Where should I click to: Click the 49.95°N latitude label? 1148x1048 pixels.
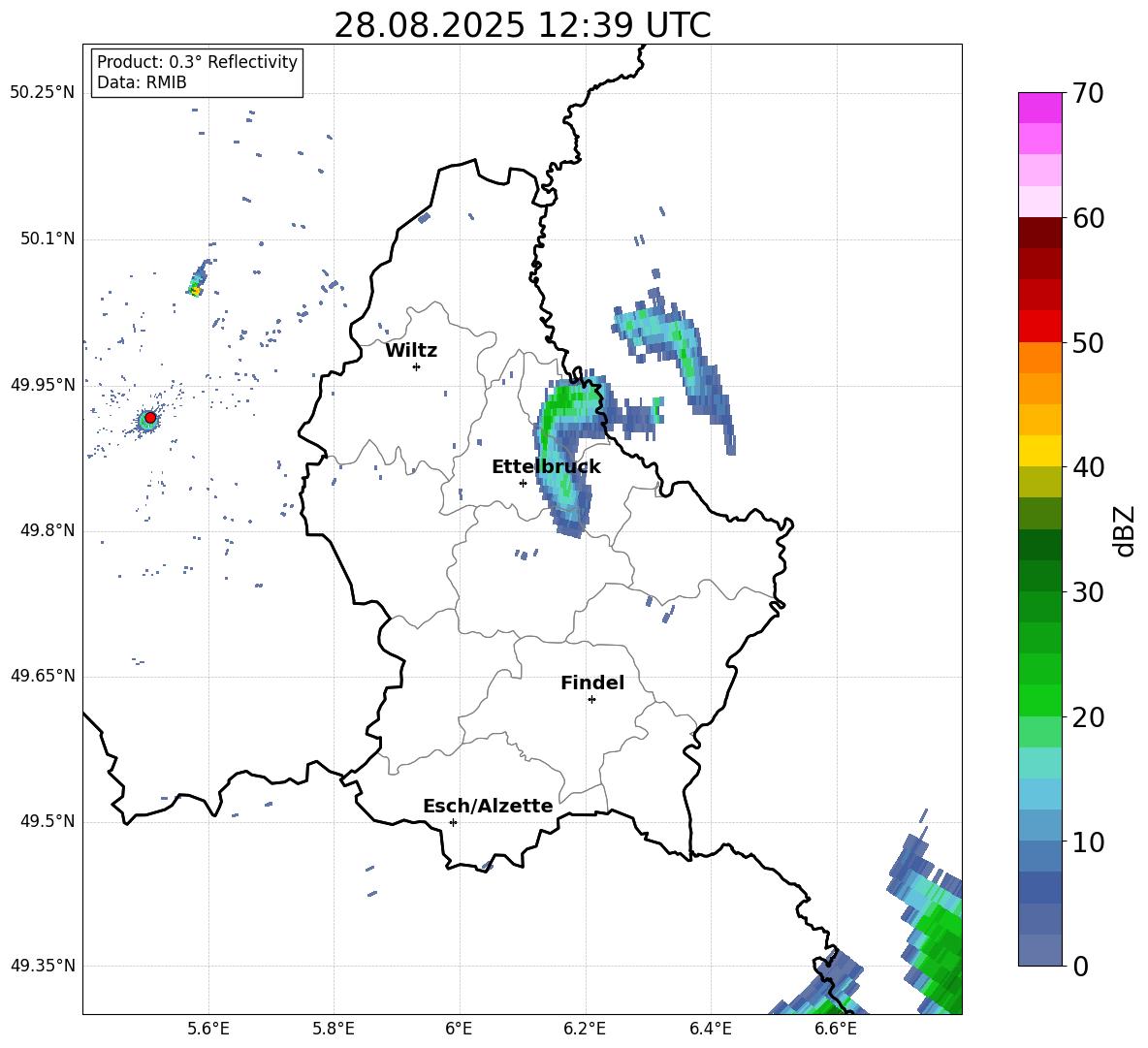click(42, 385)
